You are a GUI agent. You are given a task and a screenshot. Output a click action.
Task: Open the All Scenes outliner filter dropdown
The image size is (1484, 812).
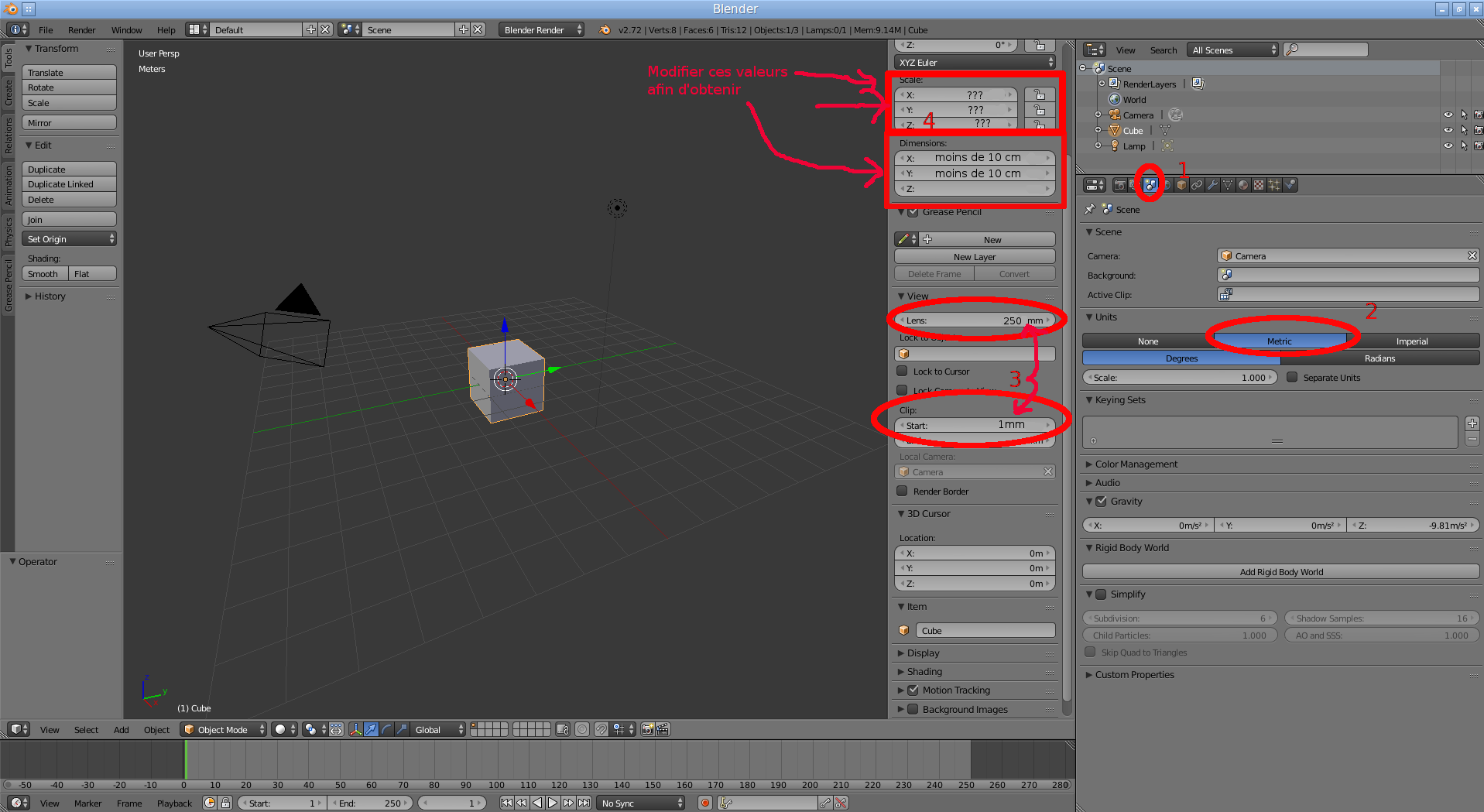pyautogui.click(x=1232, y=50)
